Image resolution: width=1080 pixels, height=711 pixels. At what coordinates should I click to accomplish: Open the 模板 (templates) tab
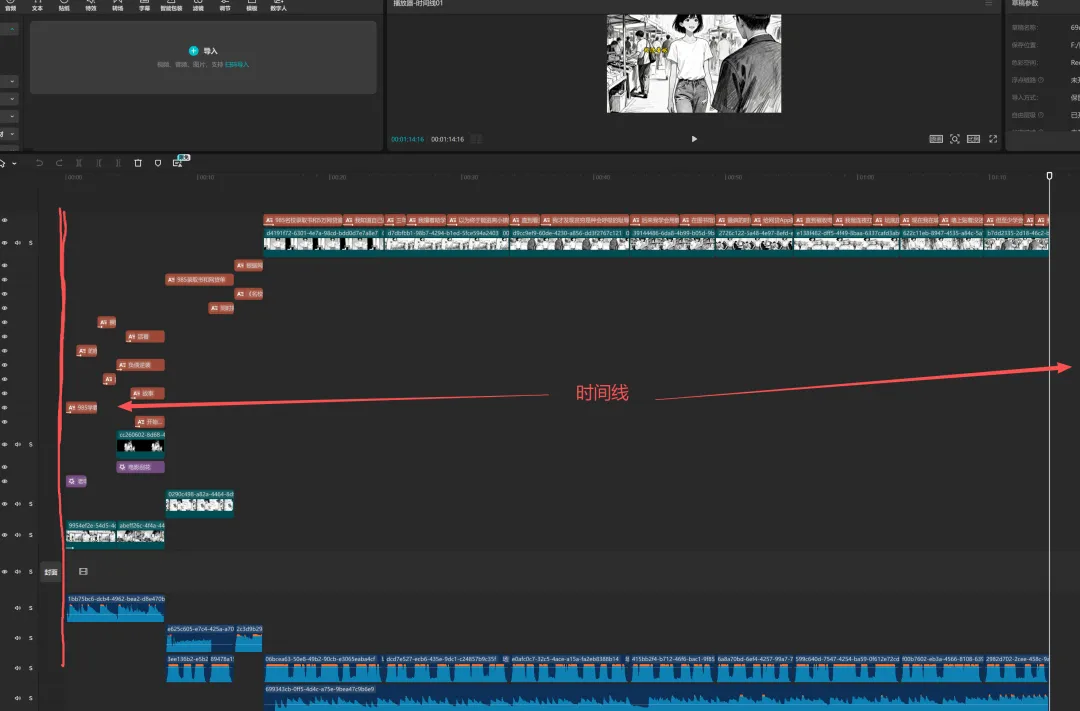pos(252,6)
